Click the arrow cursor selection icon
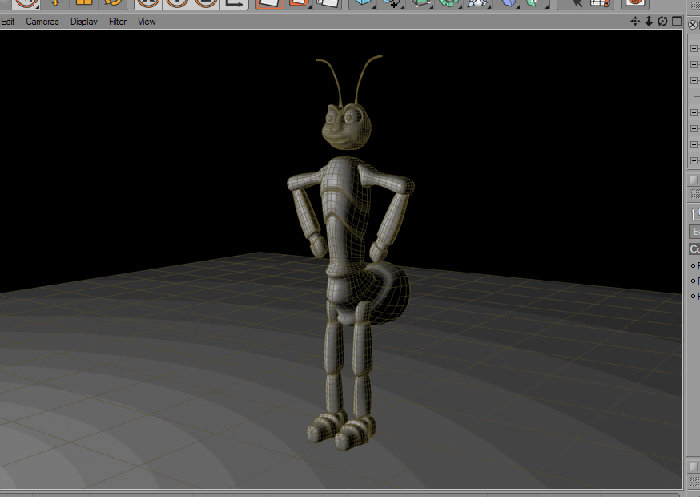This screenshot has height=497, width=700. pos(577,4)
